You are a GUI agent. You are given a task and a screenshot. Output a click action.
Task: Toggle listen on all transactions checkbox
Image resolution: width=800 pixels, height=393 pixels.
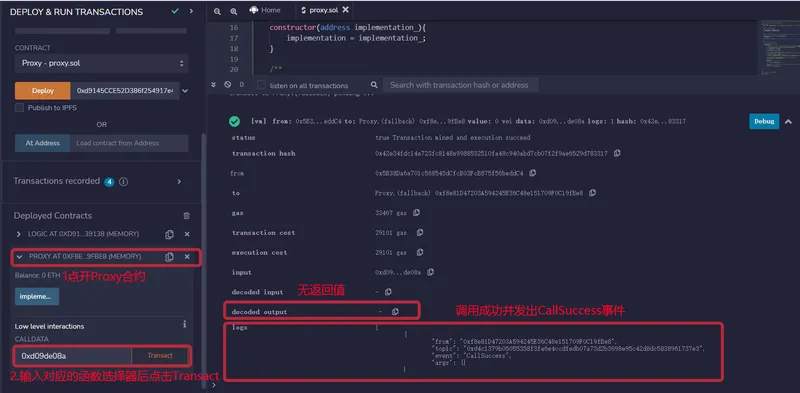pyautogui.click(x=261, y=85)
